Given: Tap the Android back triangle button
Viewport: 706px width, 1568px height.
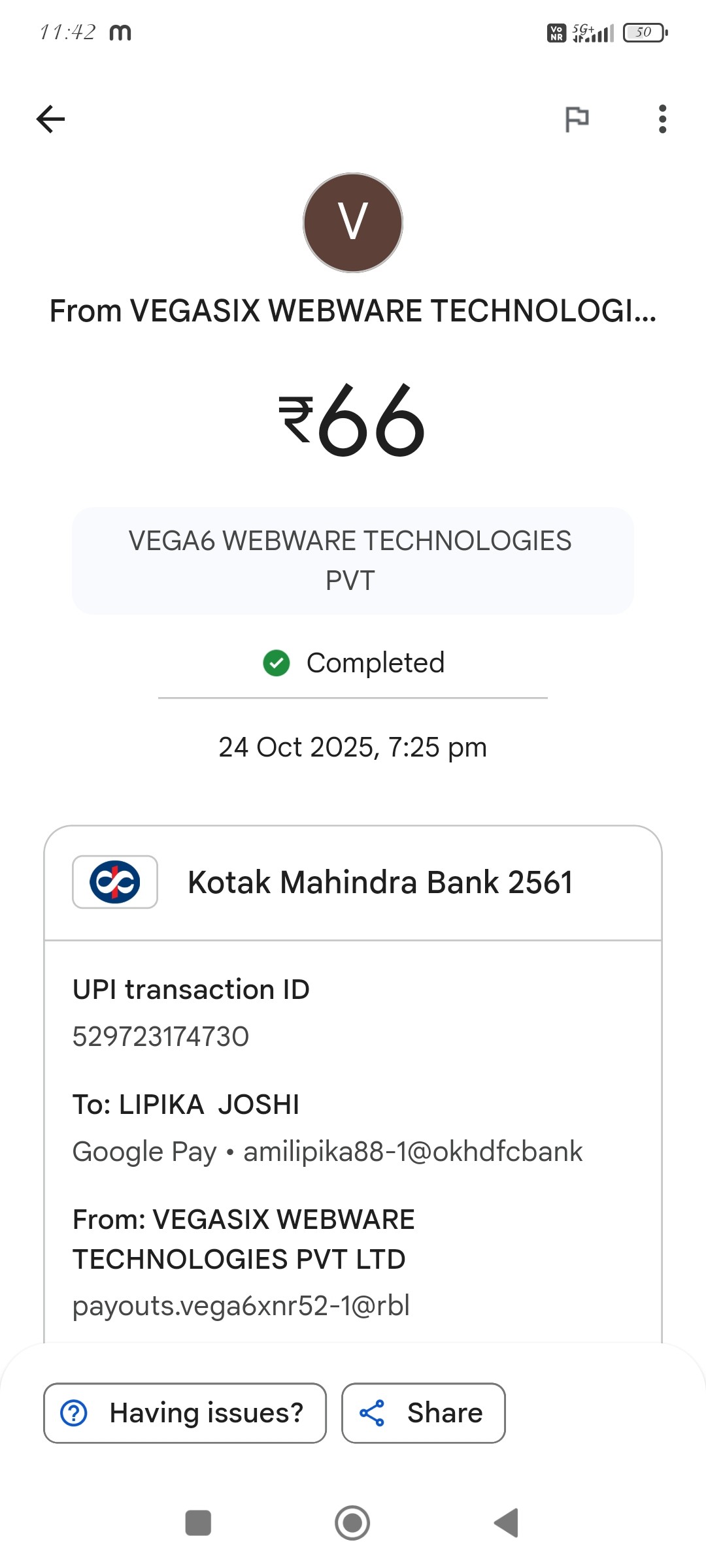Looking at the screenshot, I should [x=507, y=1522].
